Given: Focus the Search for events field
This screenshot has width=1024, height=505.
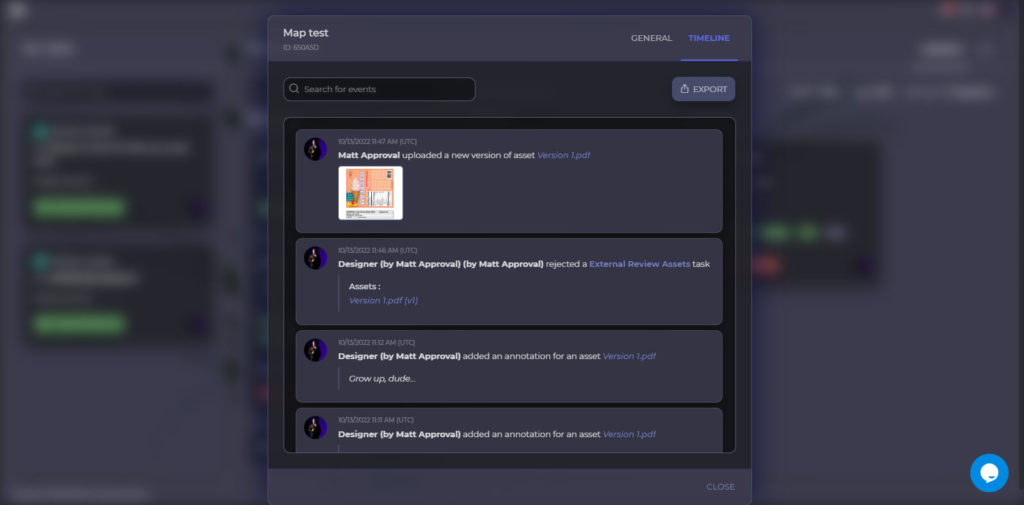Looking at the screenshot, I should click(379, 89).
